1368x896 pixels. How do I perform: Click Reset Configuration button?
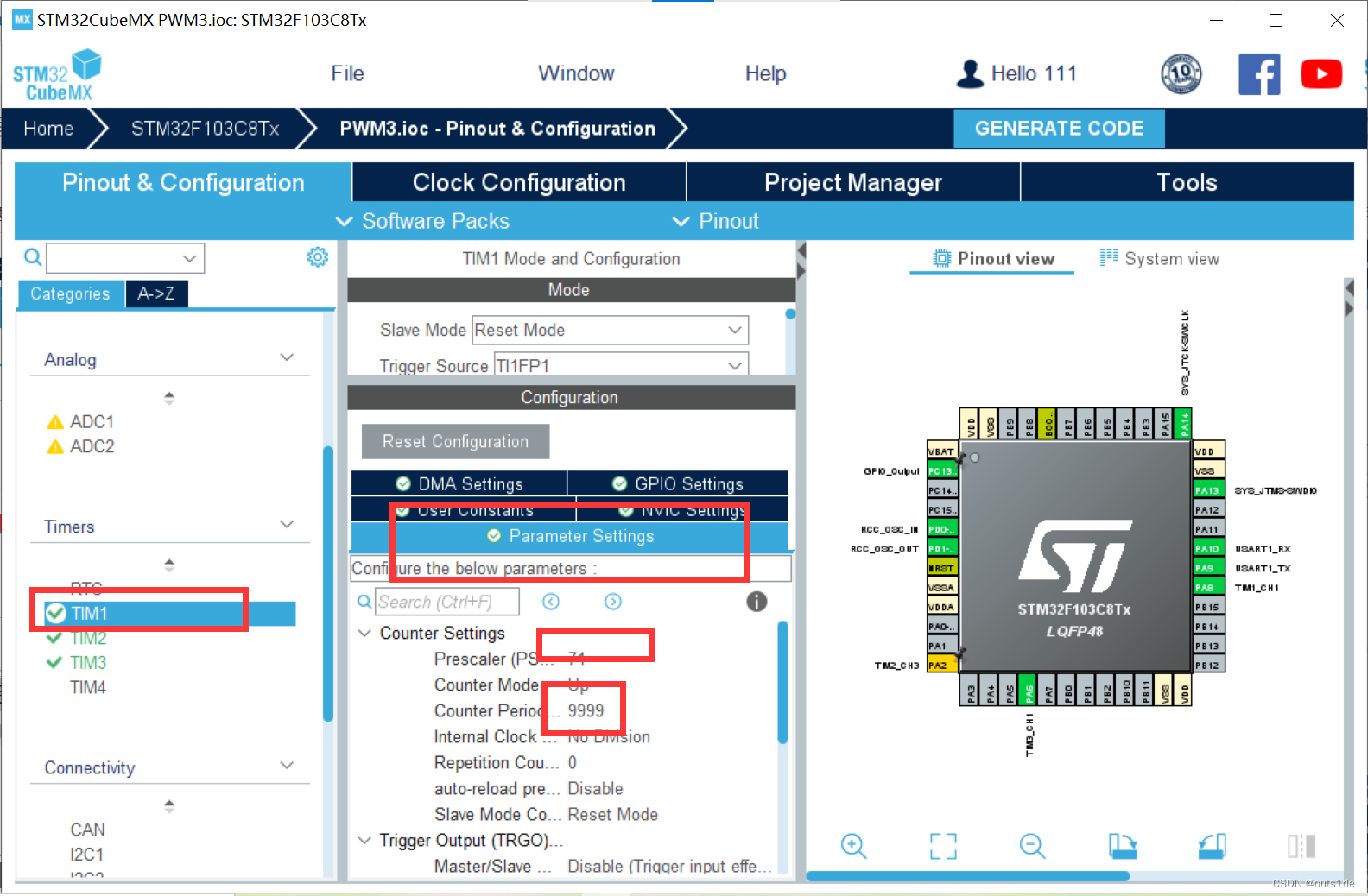tap(455, 441)
